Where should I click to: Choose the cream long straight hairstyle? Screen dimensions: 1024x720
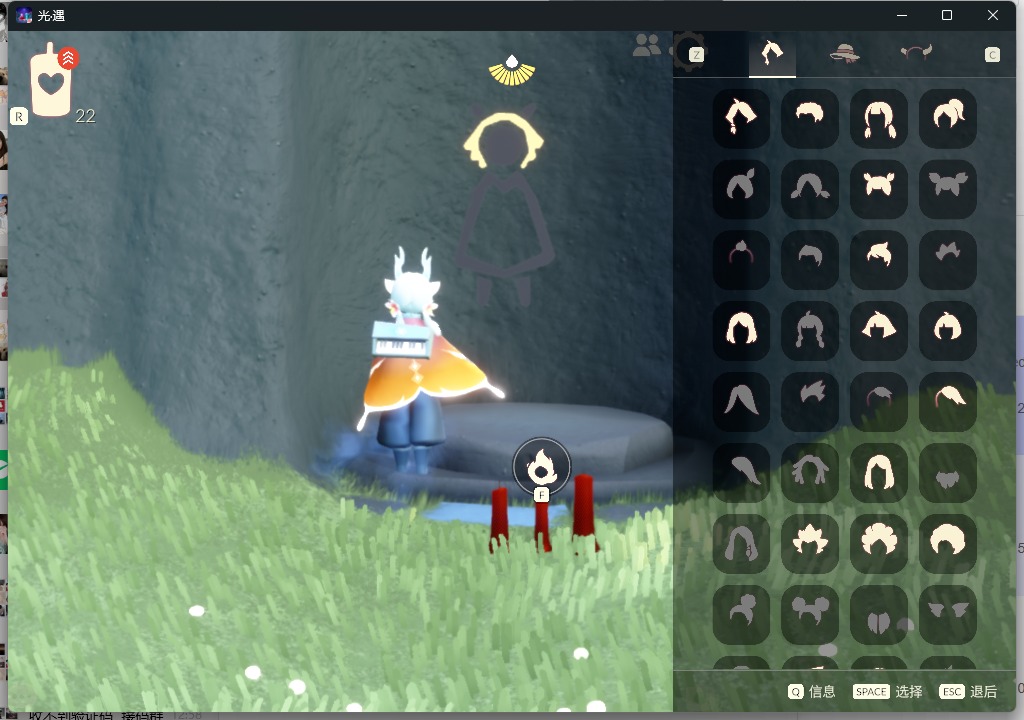coord(879,473)
